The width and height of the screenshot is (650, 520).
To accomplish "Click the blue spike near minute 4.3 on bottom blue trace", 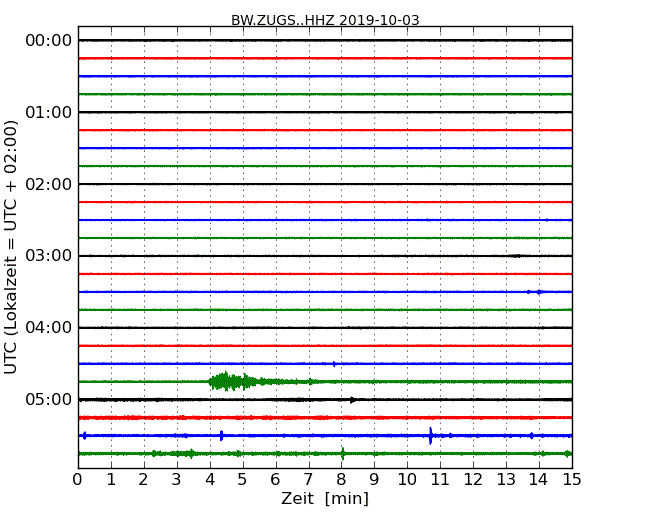I will (221, 435).
